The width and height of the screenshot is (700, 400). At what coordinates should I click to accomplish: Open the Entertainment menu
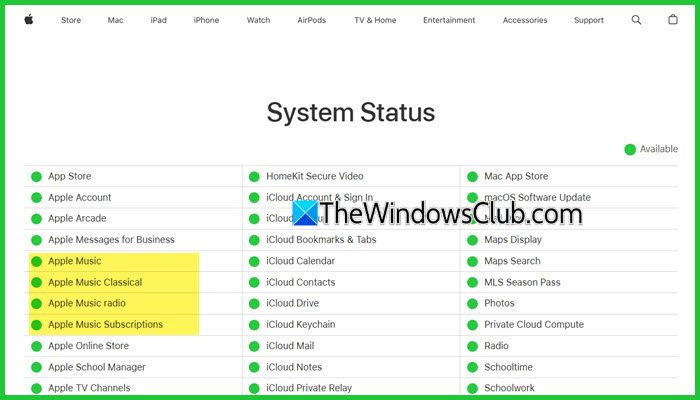tap(449, 20)
